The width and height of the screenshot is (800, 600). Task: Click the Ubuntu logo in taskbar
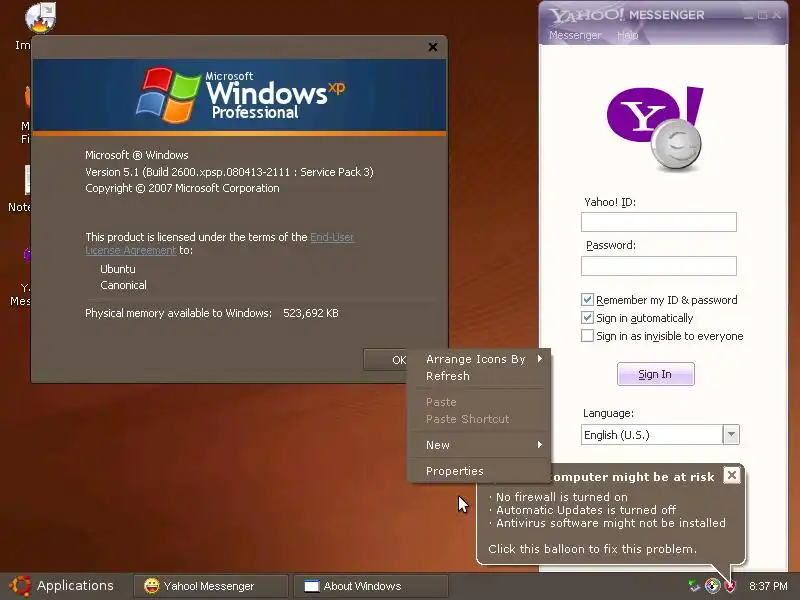[20, 586]
